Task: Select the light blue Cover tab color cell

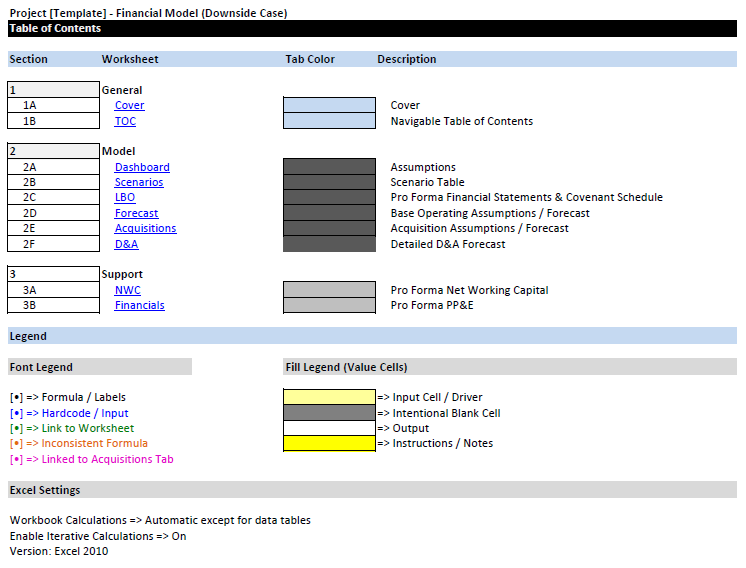Action: point(329,105)
